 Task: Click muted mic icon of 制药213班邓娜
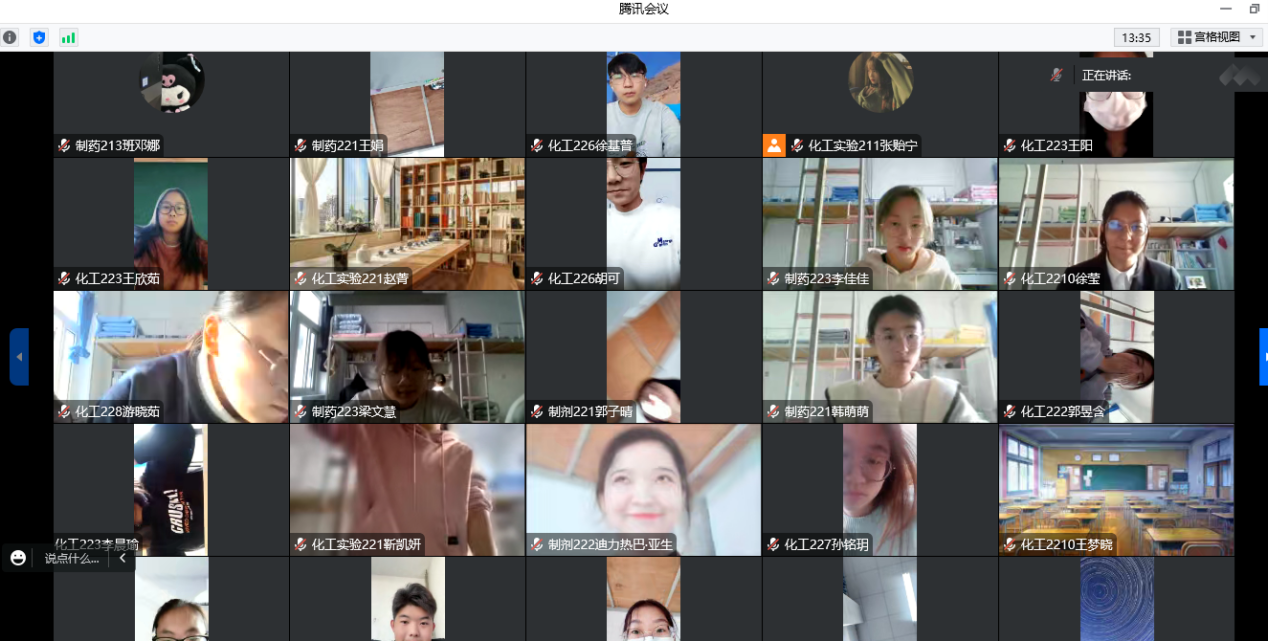point(64,146)
